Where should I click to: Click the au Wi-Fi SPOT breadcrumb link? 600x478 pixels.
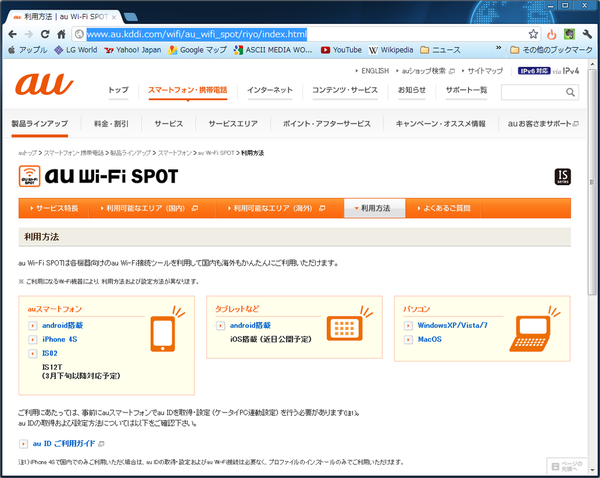[216, 153]
